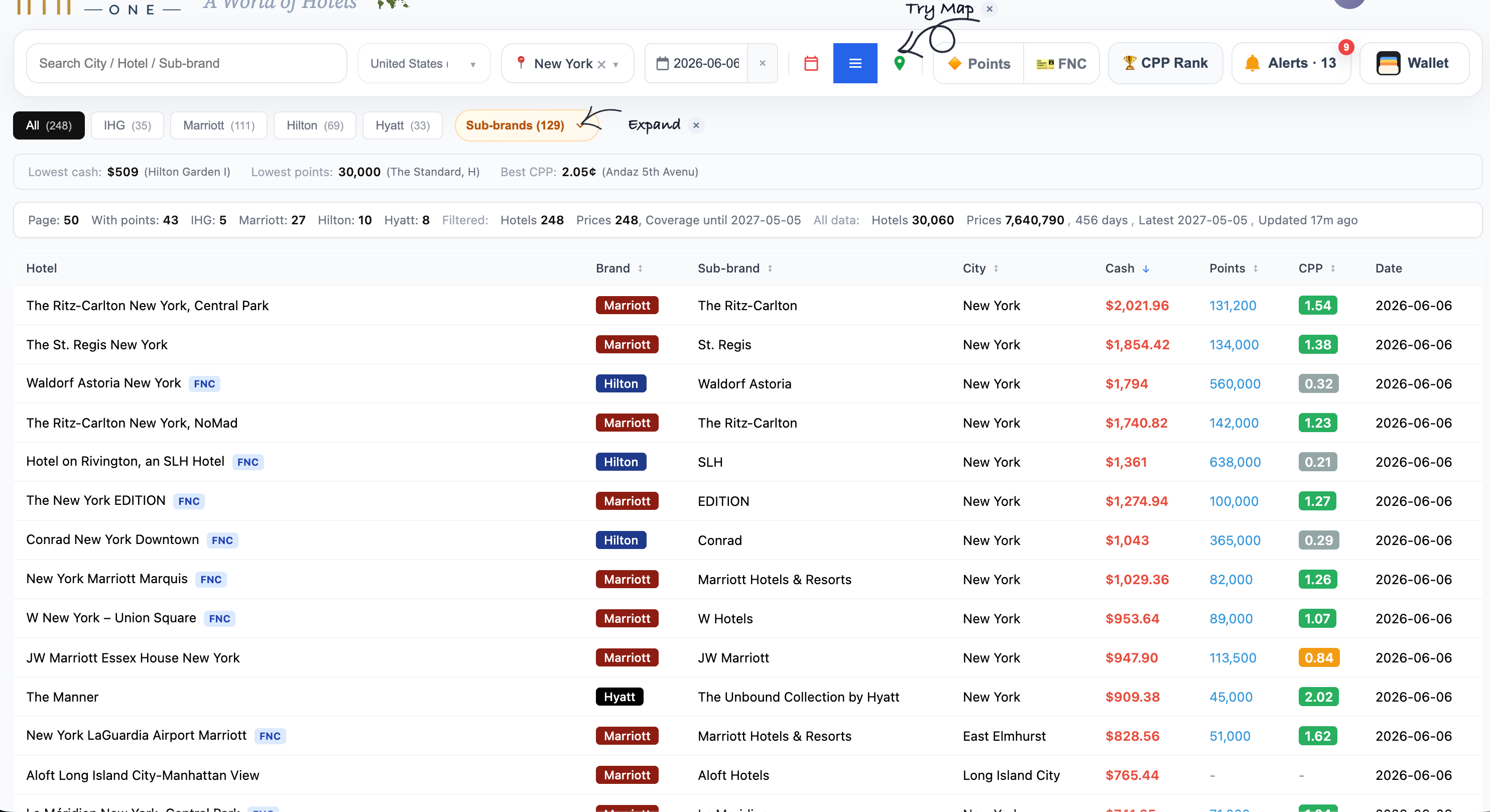Sort by Cash column arrow
This screenshot has height=812, width=1490.
1145,269
